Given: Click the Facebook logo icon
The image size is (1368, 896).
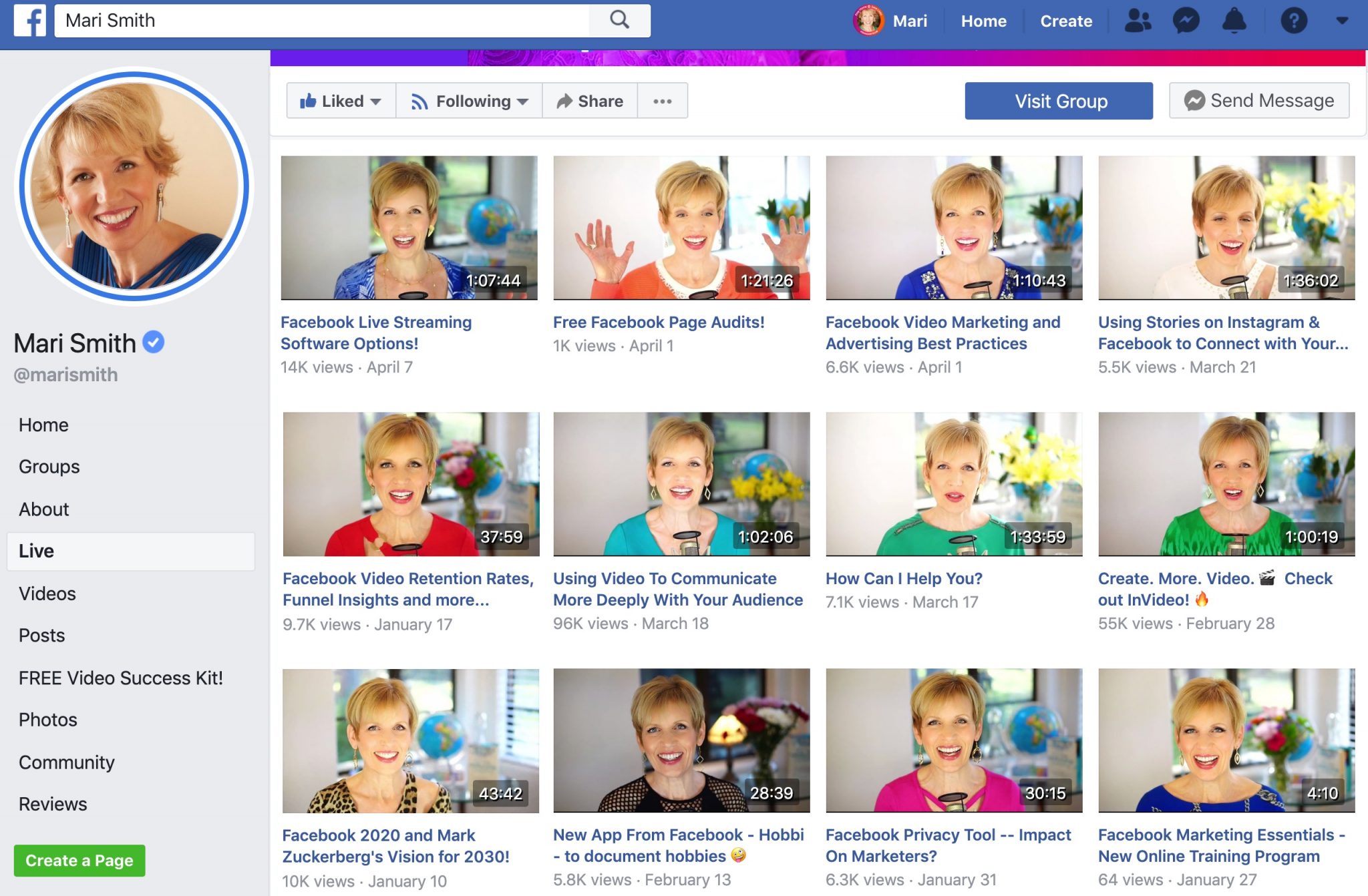Looking at the screenshot, I should point(30,21).
